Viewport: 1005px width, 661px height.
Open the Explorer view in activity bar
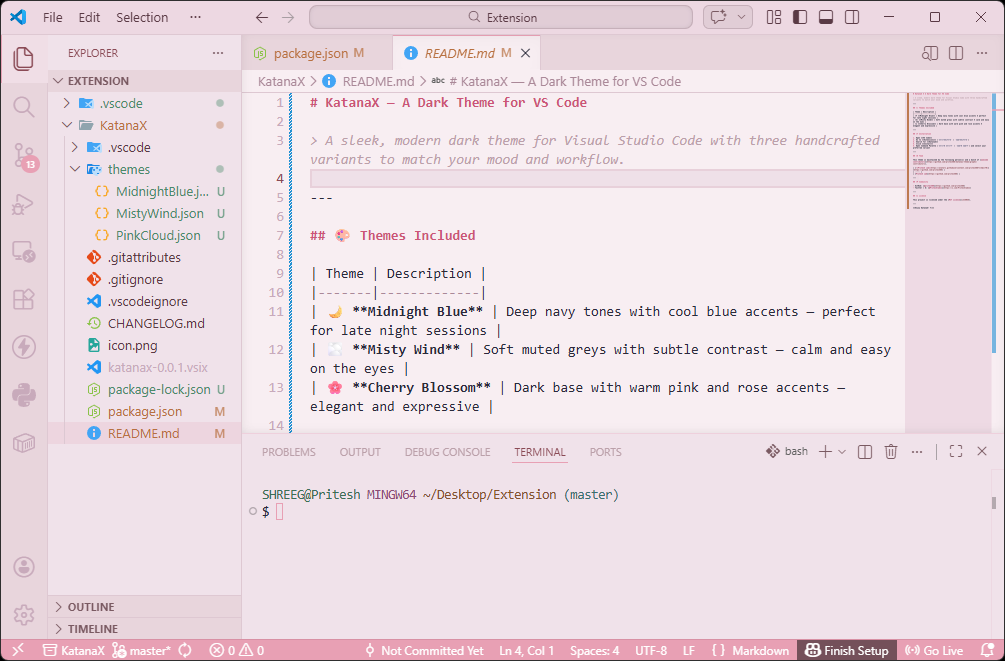coord(24,58)
